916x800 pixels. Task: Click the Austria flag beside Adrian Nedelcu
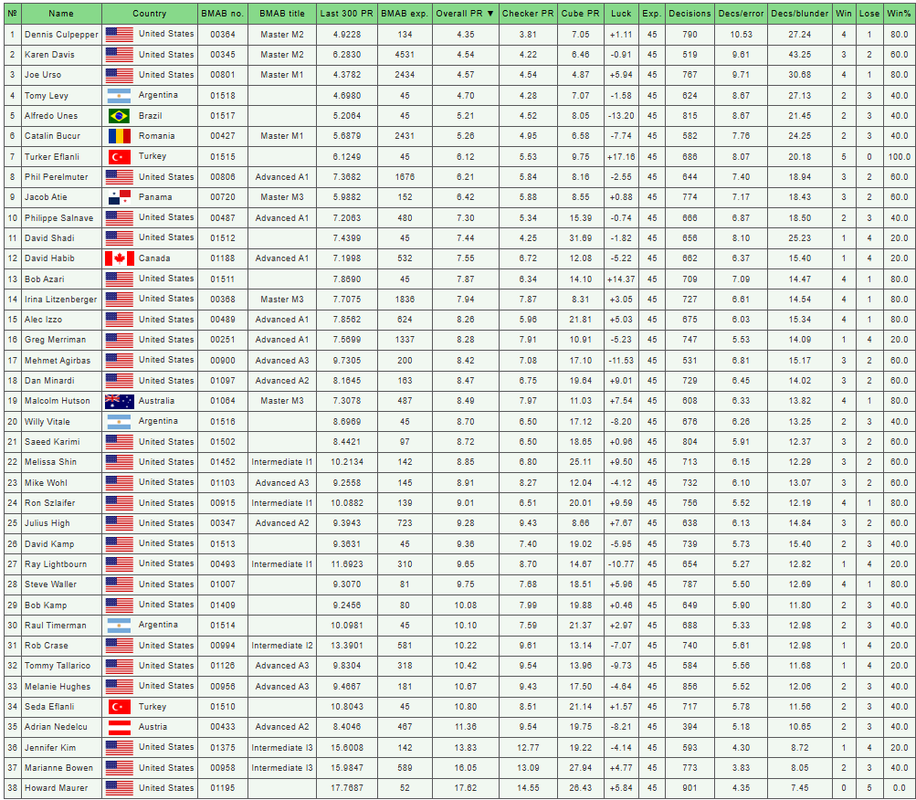click(x=119, y=727)
